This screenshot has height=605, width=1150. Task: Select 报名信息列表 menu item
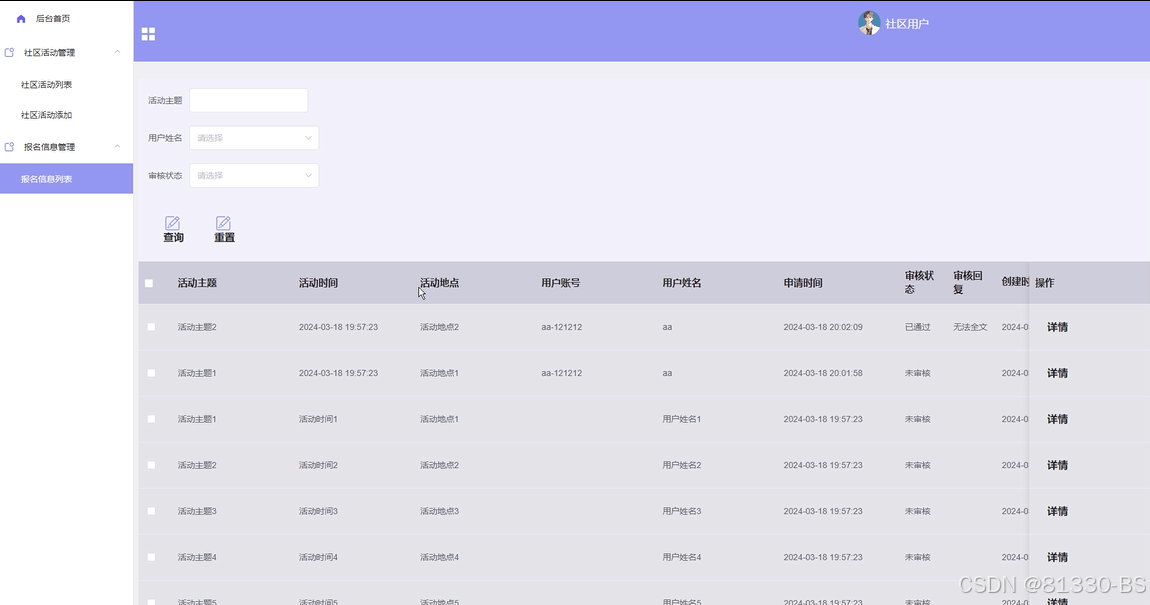pos(66,179)
